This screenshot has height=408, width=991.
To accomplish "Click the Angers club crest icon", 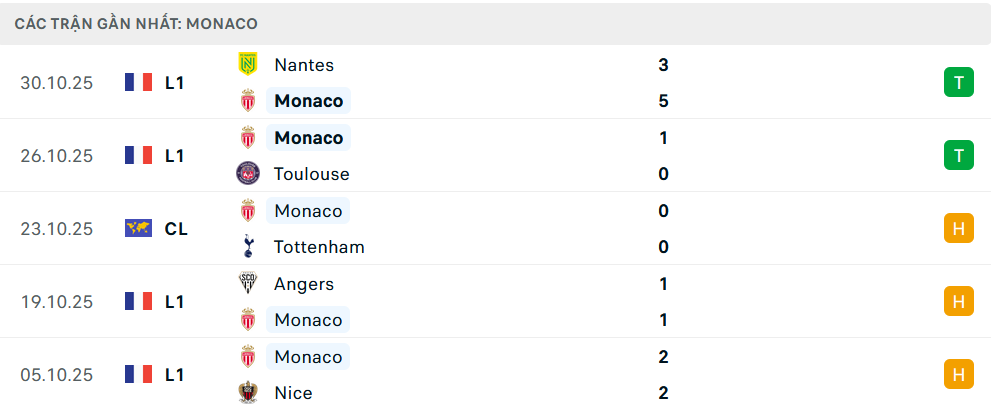I will 247,284.
